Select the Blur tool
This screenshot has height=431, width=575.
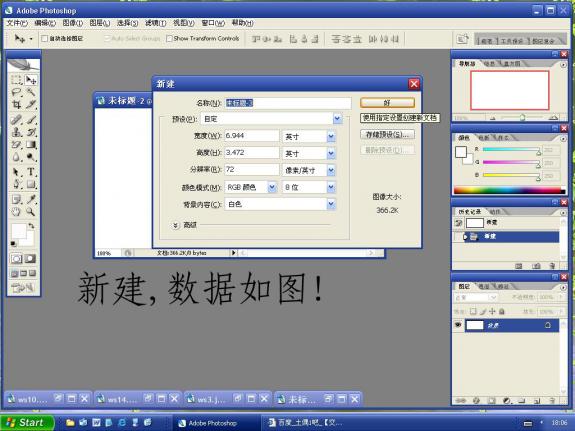coord(16,157)
